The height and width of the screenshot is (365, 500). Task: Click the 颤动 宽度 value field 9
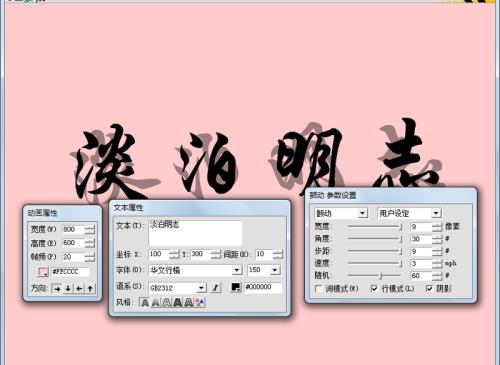pyautogui.click(x=421, y=227)
